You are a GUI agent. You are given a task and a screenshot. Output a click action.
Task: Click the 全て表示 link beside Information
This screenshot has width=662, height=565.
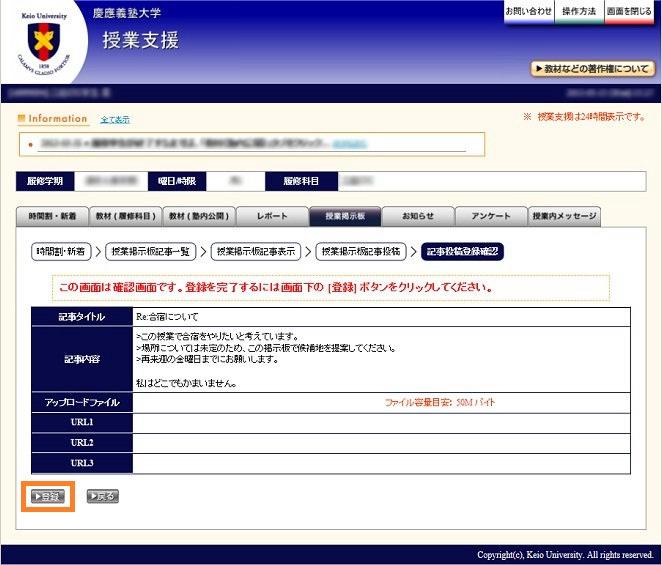115,120
